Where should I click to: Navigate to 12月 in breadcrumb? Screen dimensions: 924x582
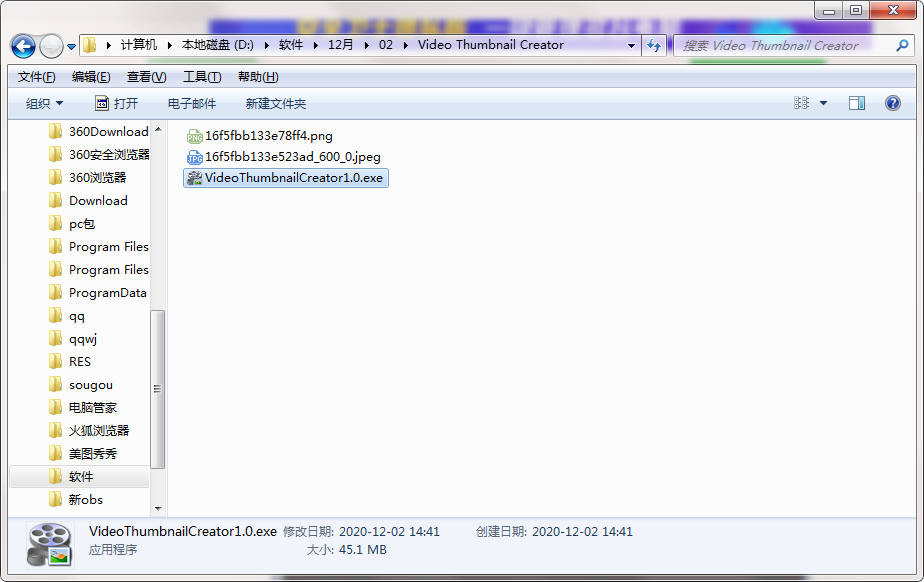point(341,45)
